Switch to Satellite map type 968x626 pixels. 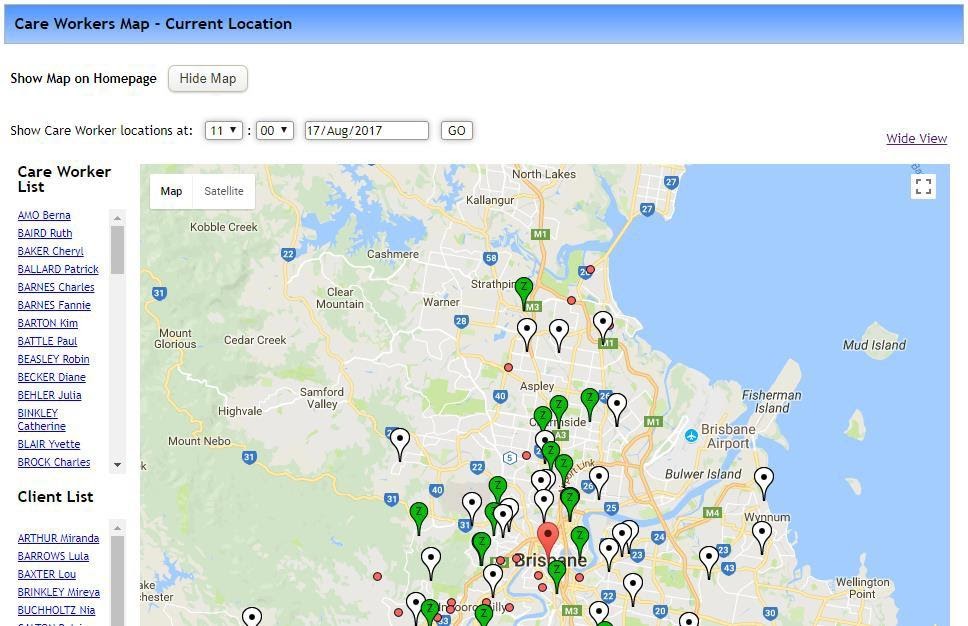(x=223, y=191)
